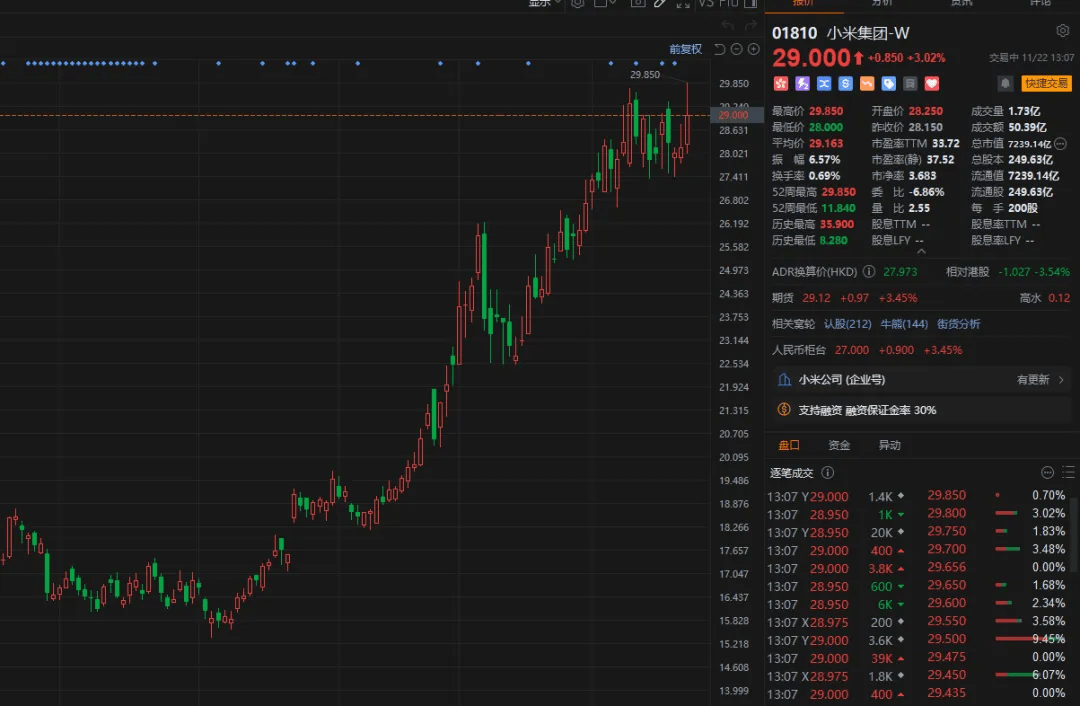The image size is (1080, 706).
Task: Click the 9.45% order book percentage
Action: coord(1048,639)
